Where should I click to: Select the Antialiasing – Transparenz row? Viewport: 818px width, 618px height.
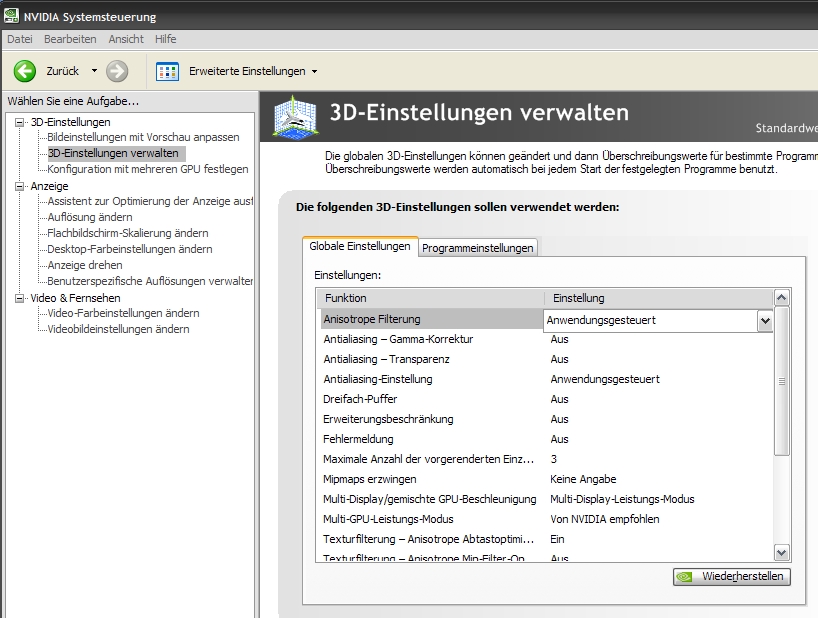(546, 359)
